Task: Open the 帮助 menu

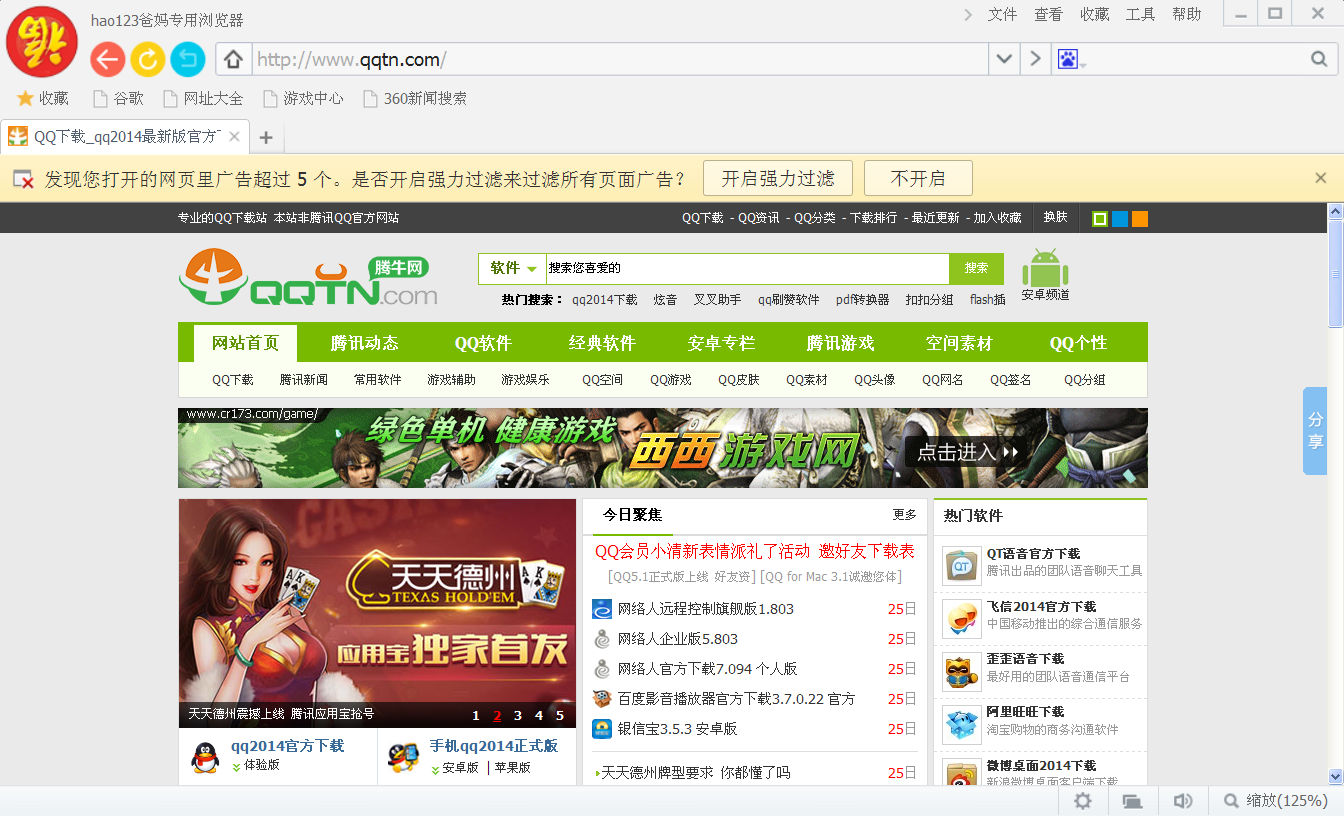Action: [x=1186, y=14]
